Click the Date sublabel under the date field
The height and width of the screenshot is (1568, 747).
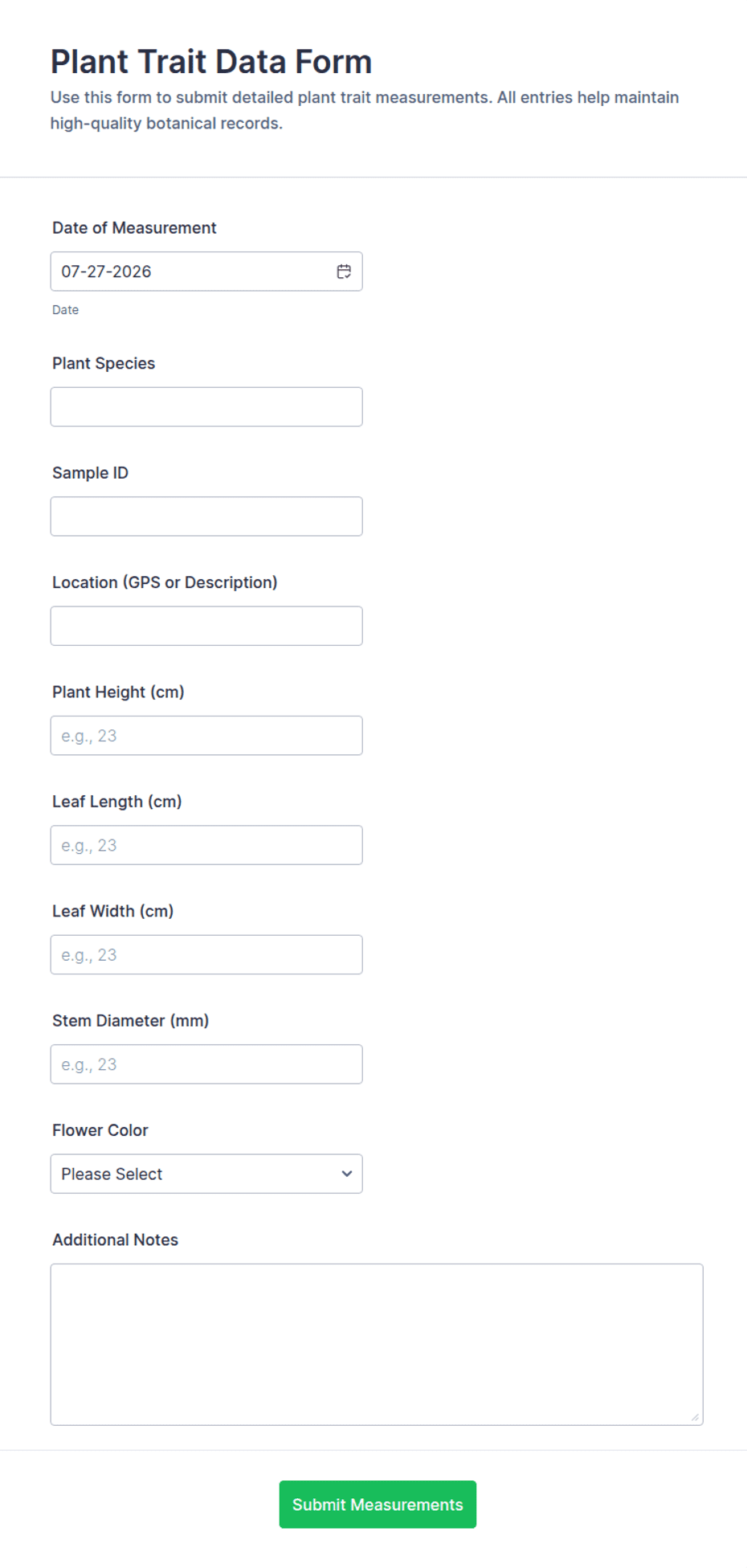[66, 310]
